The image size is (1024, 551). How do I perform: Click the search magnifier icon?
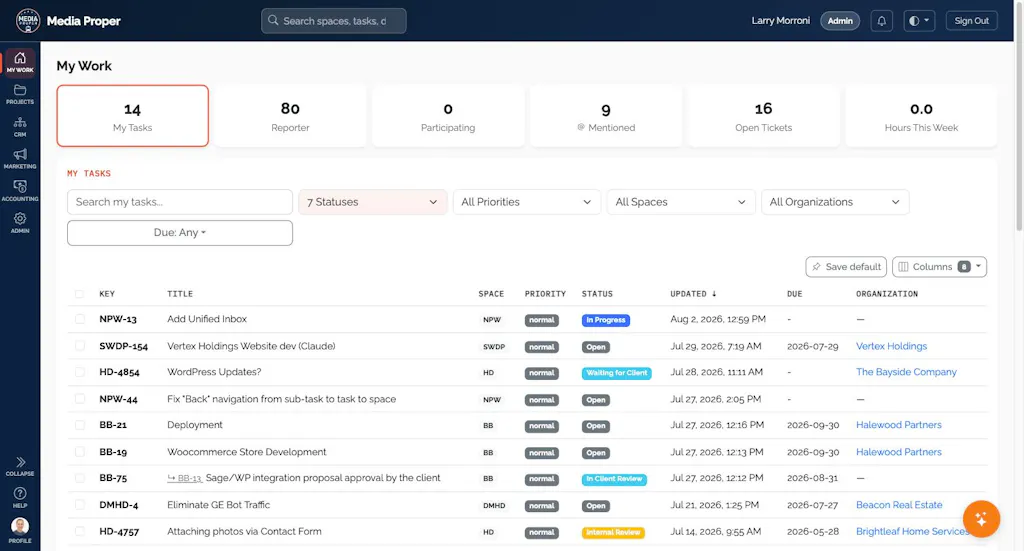coord(273,20)
